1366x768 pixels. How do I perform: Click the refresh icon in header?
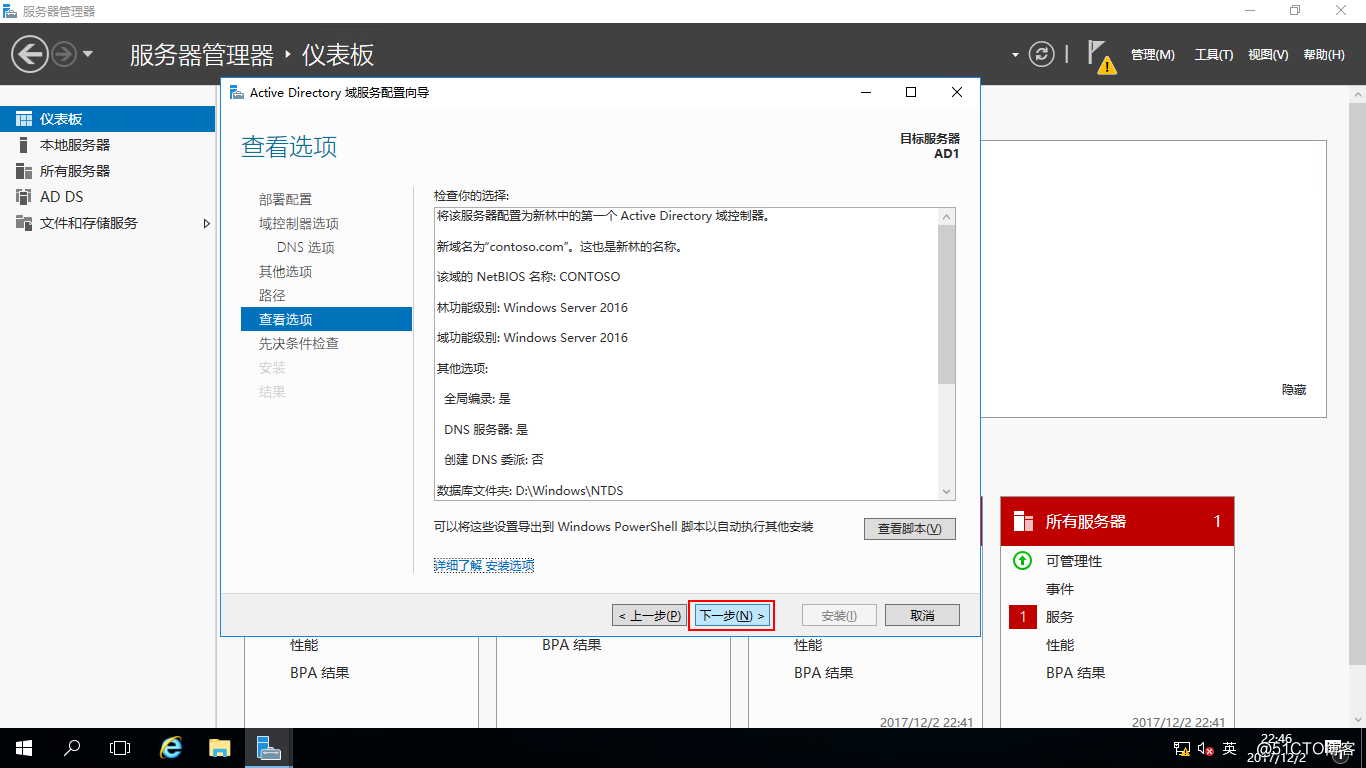(x=1042, y=54)
